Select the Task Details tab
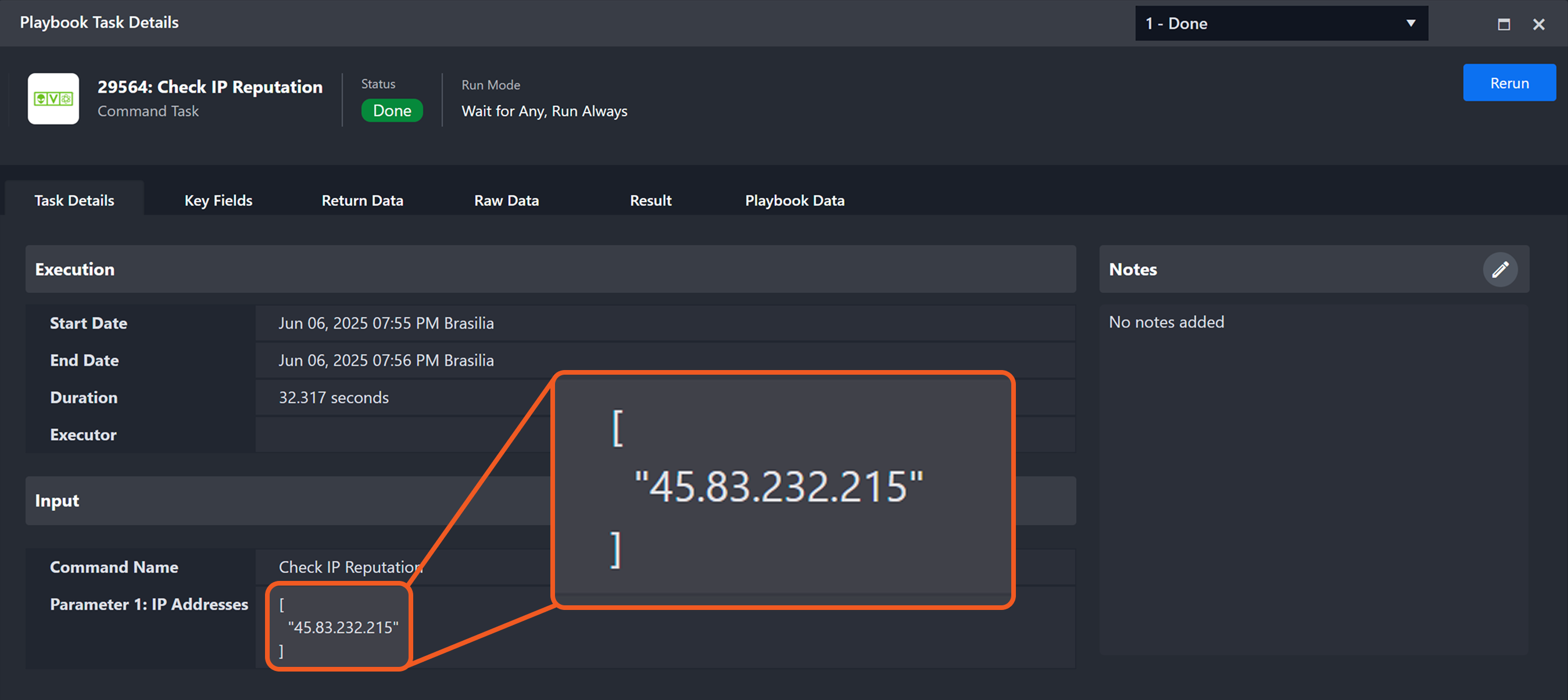This screenshot has height=700, width=1568. tap(74, 200)
